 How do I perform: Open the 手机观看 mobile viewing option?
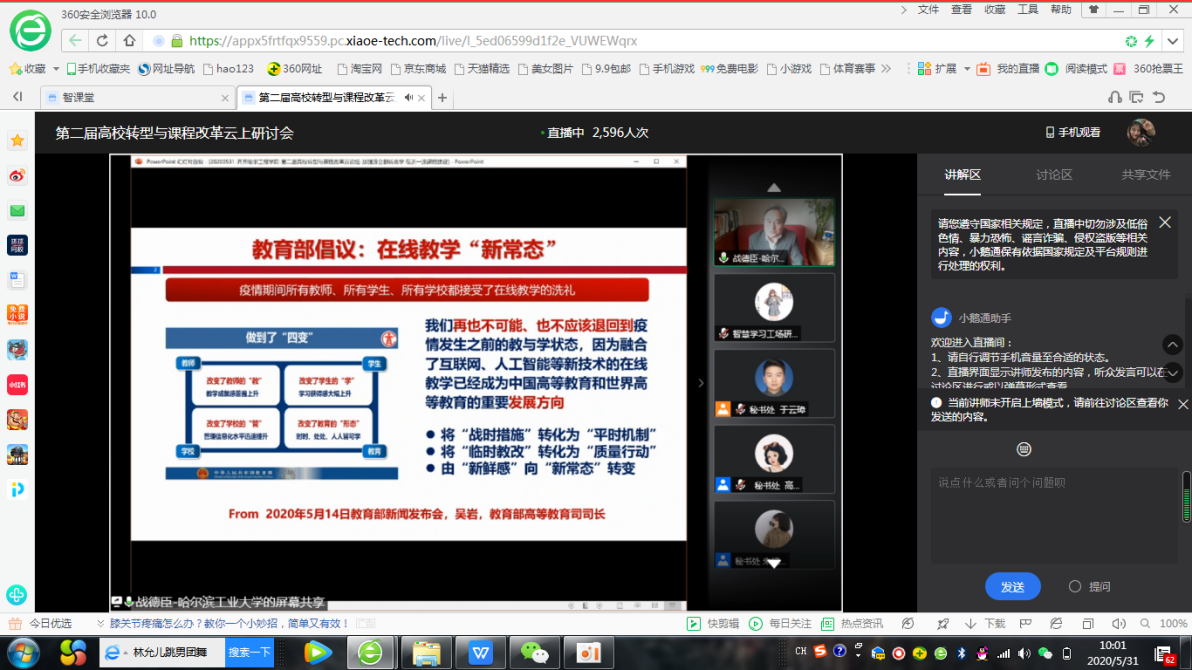(1072, 132)
